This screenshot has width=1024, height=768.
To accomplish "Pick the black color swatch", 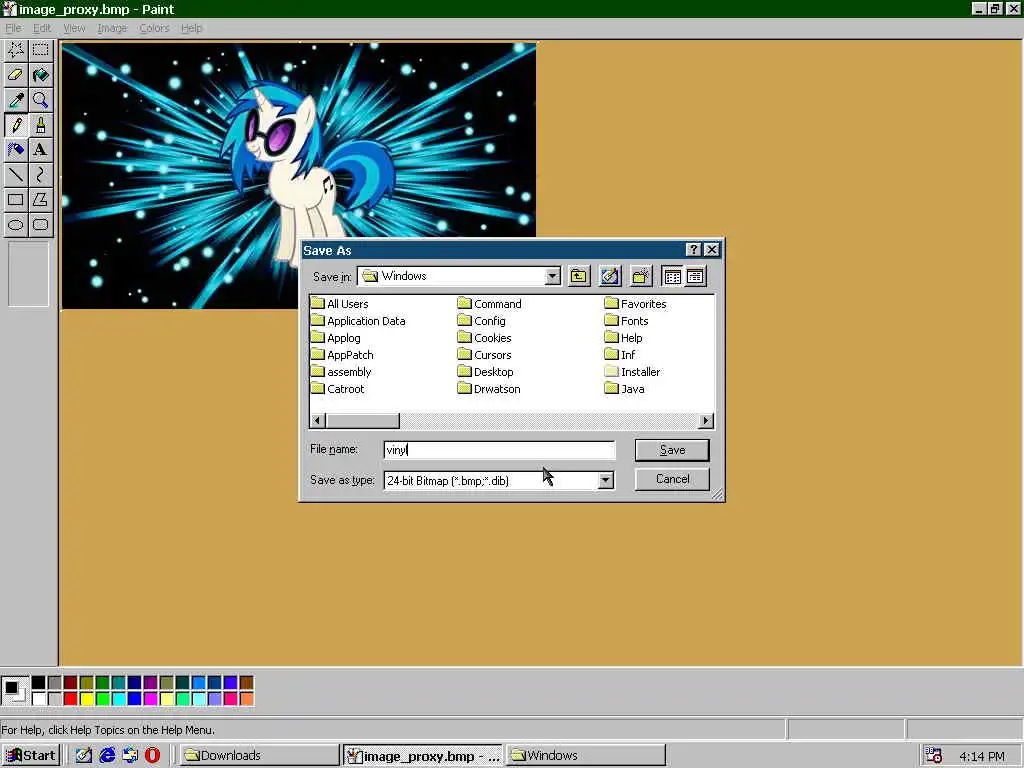I will pyautogui.click(x=39, y=682).
